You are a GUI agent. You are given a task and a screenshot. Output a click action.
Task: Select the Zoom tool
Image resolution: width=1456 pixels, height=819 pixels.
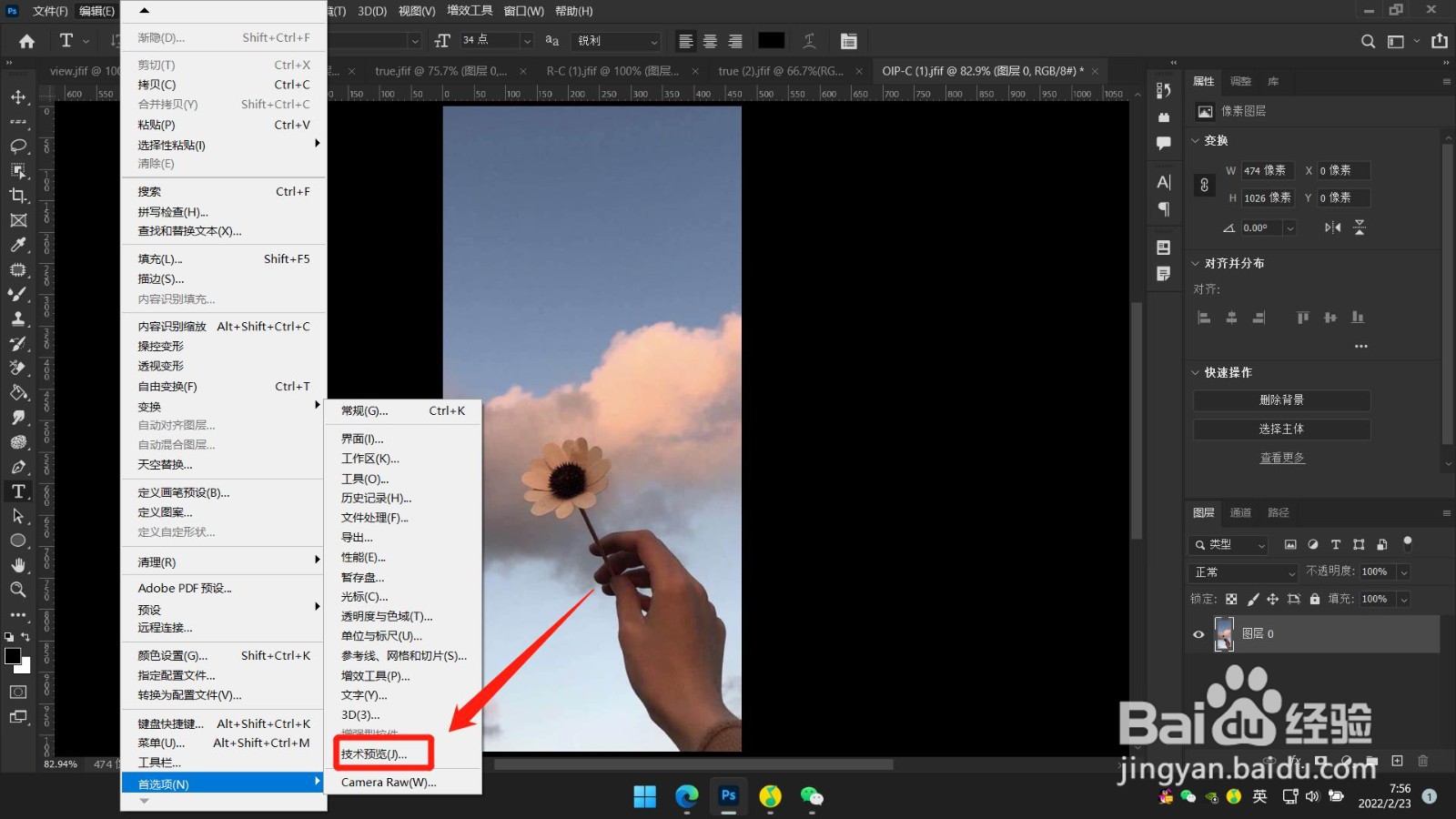[x=18, y=590]
